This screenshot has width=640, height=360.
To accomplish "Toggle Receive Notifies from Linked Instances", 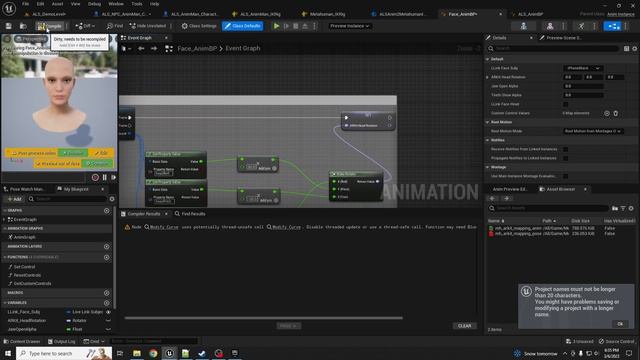I will tap(566, 149).
